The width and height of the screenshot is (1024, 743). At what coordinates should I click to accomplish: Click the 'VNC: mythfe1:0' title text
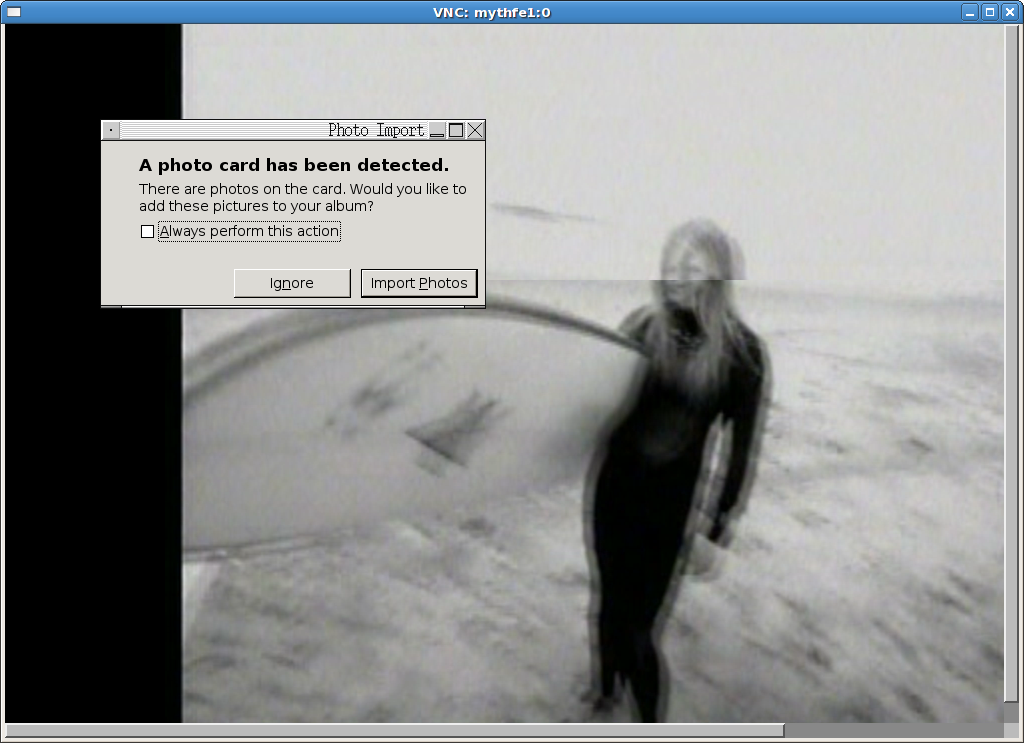[x=492, y=12]
